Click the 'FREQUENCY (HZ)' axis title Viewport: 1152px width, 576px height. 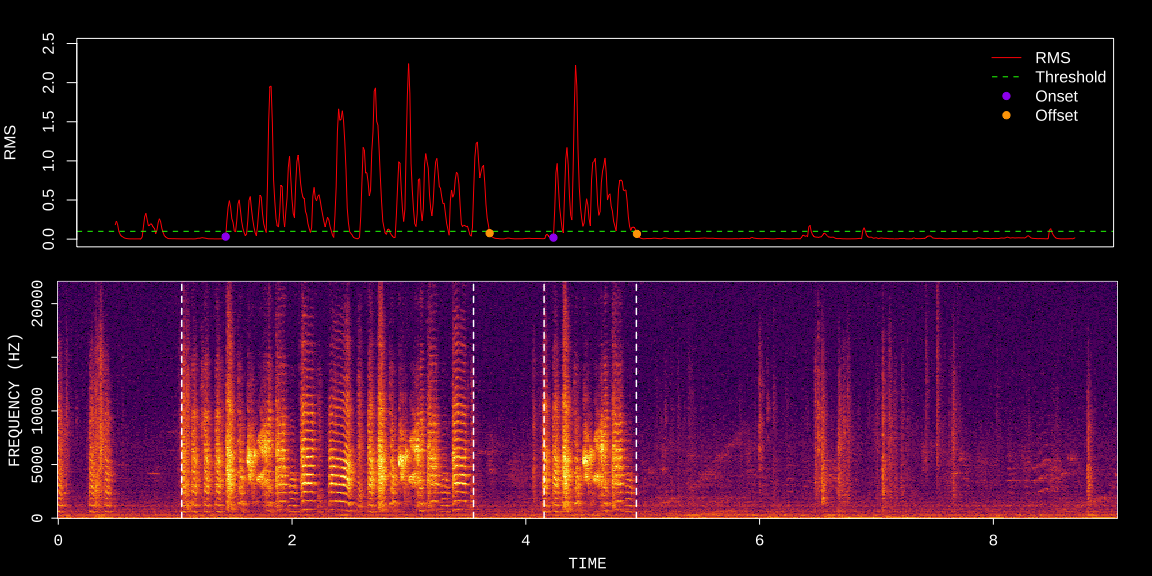tap(14, 400)
